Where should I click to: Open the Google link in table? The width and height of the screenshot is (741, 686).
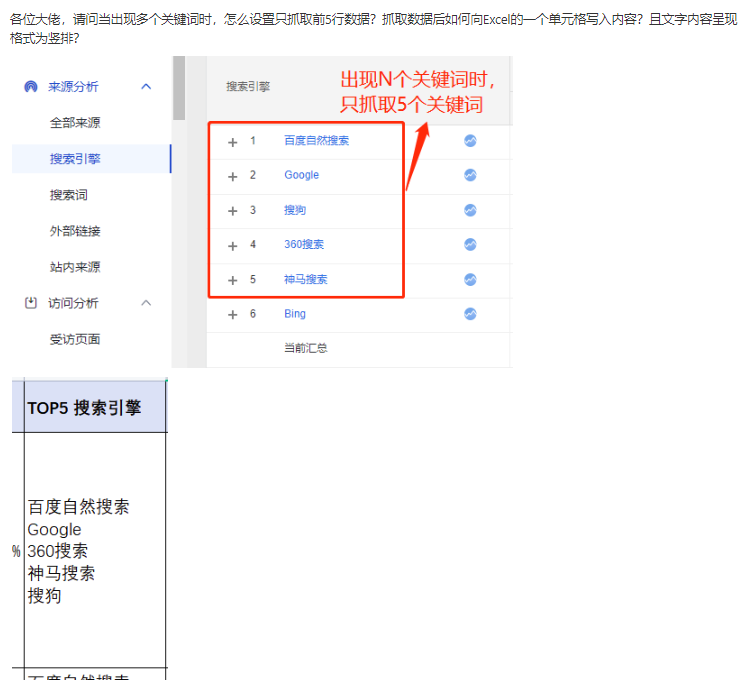(302, 175)
